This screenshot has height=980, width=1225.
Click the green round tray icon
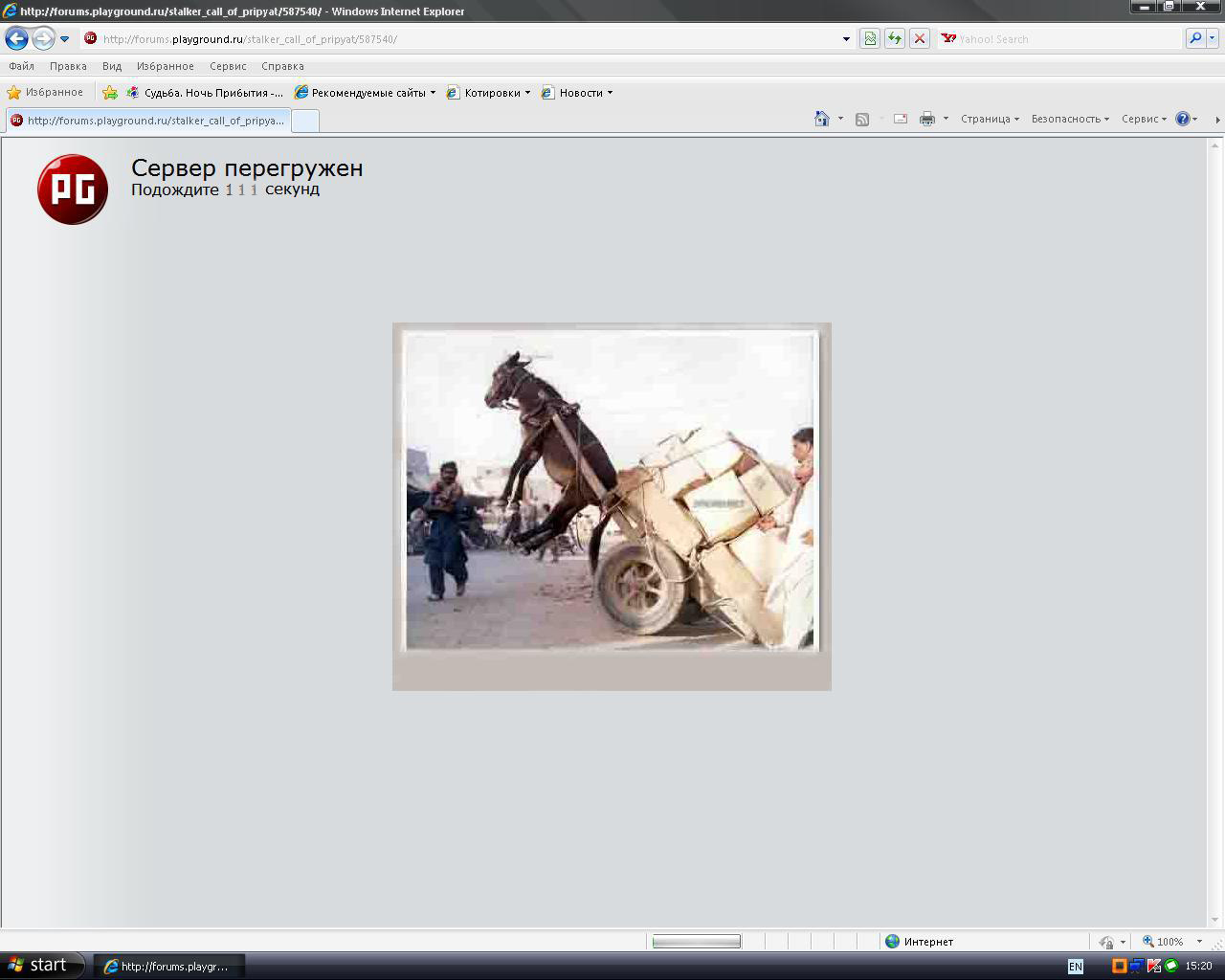click(1170, 967)
